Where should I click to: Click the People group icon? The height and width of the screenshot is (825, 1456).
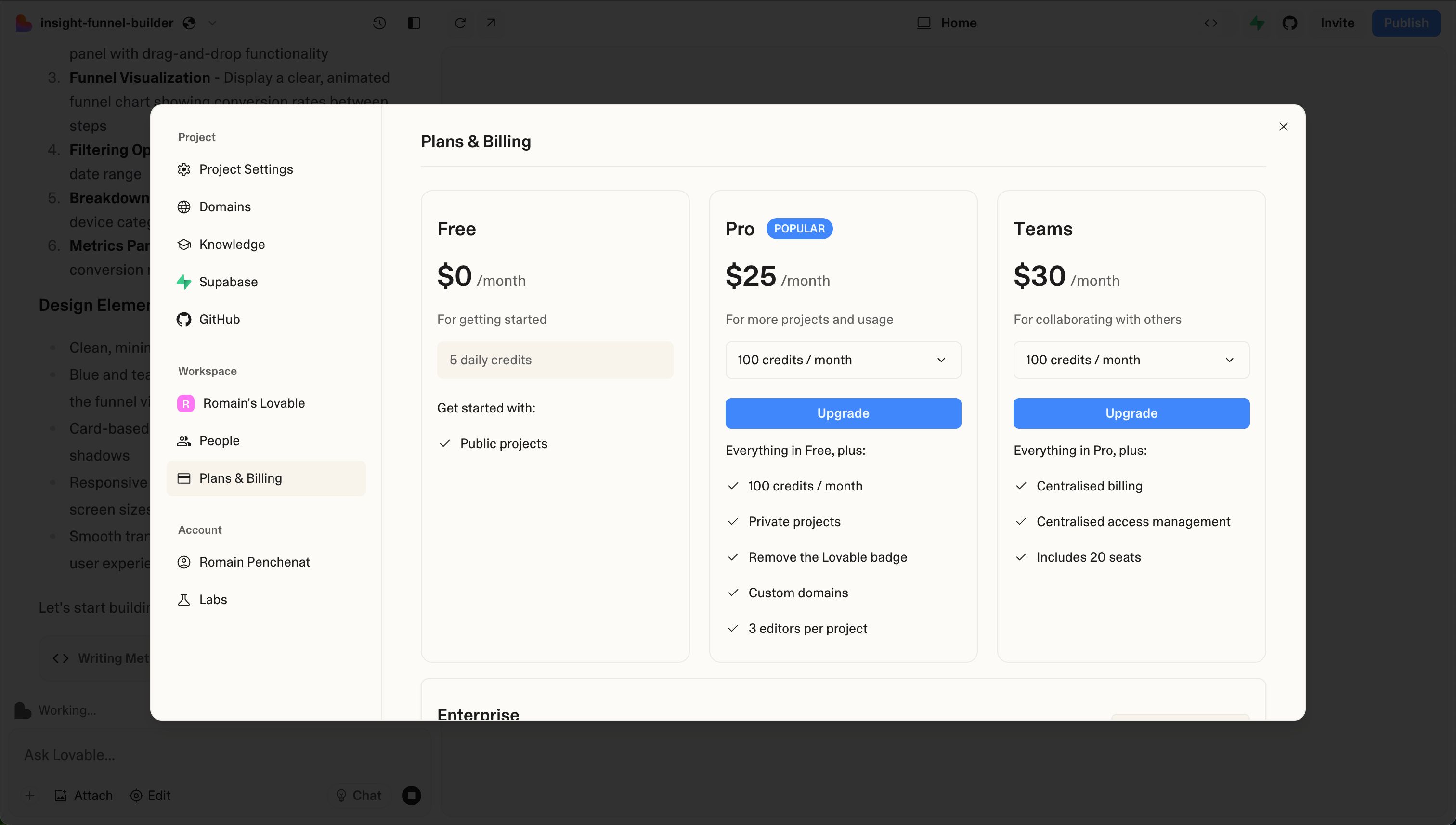[183, 441]
